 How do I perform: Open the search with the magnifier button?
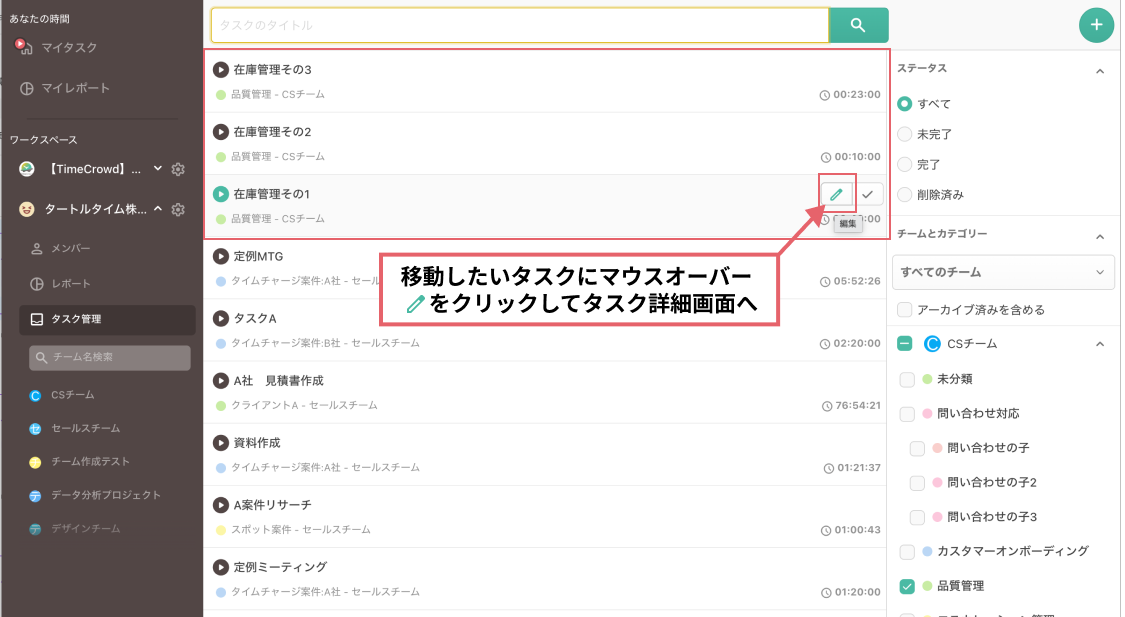(x=858, y=24)
